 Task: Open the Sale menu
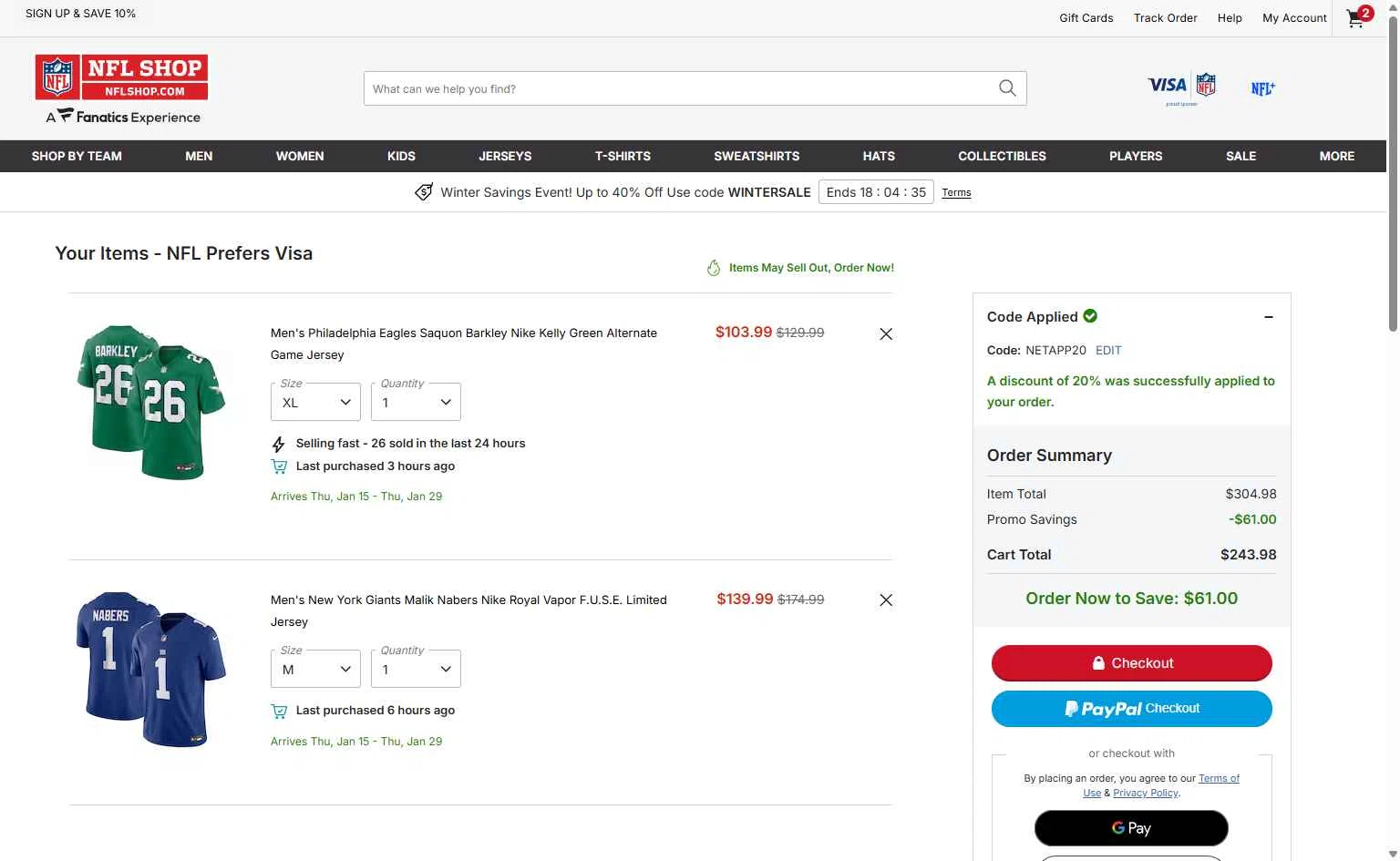click(1240, 156)
